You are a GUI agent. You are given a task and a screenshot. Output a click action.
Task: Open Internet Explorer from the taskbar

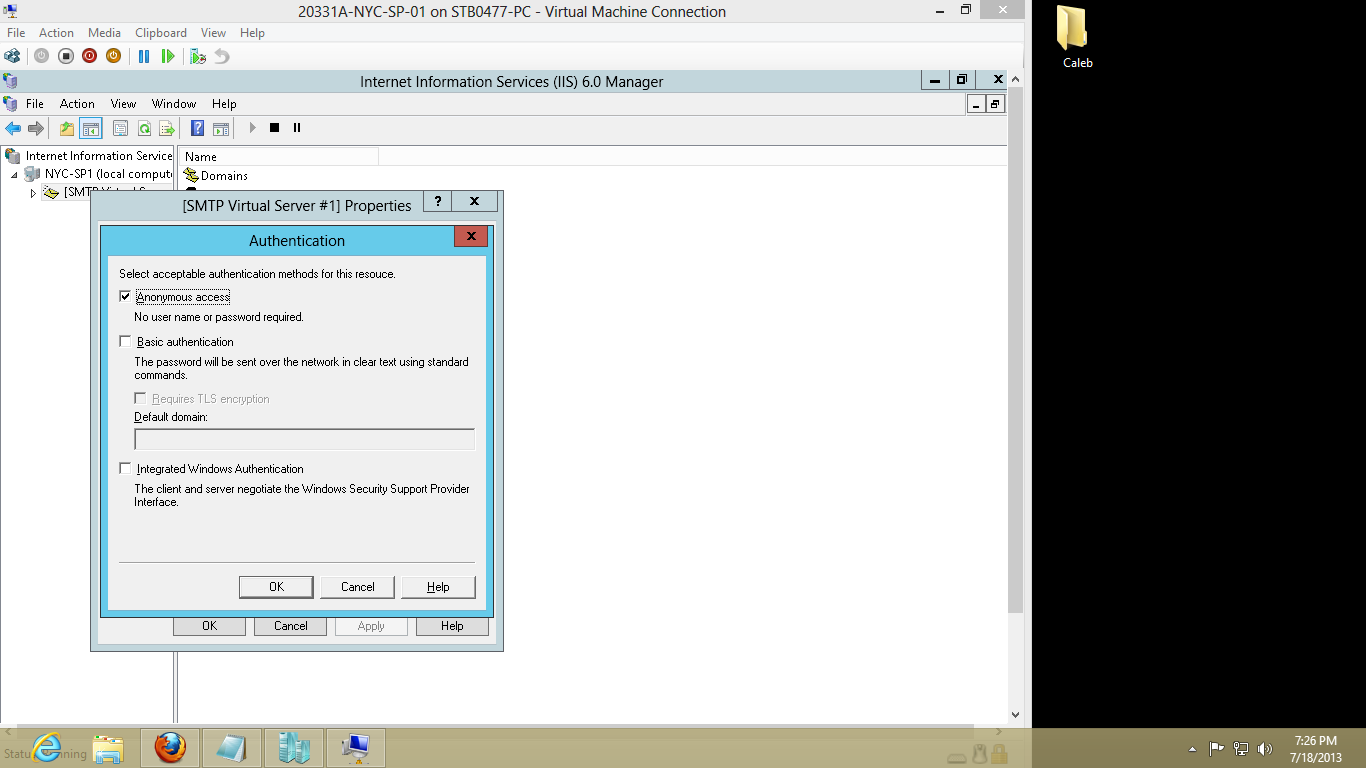[46, 748]
